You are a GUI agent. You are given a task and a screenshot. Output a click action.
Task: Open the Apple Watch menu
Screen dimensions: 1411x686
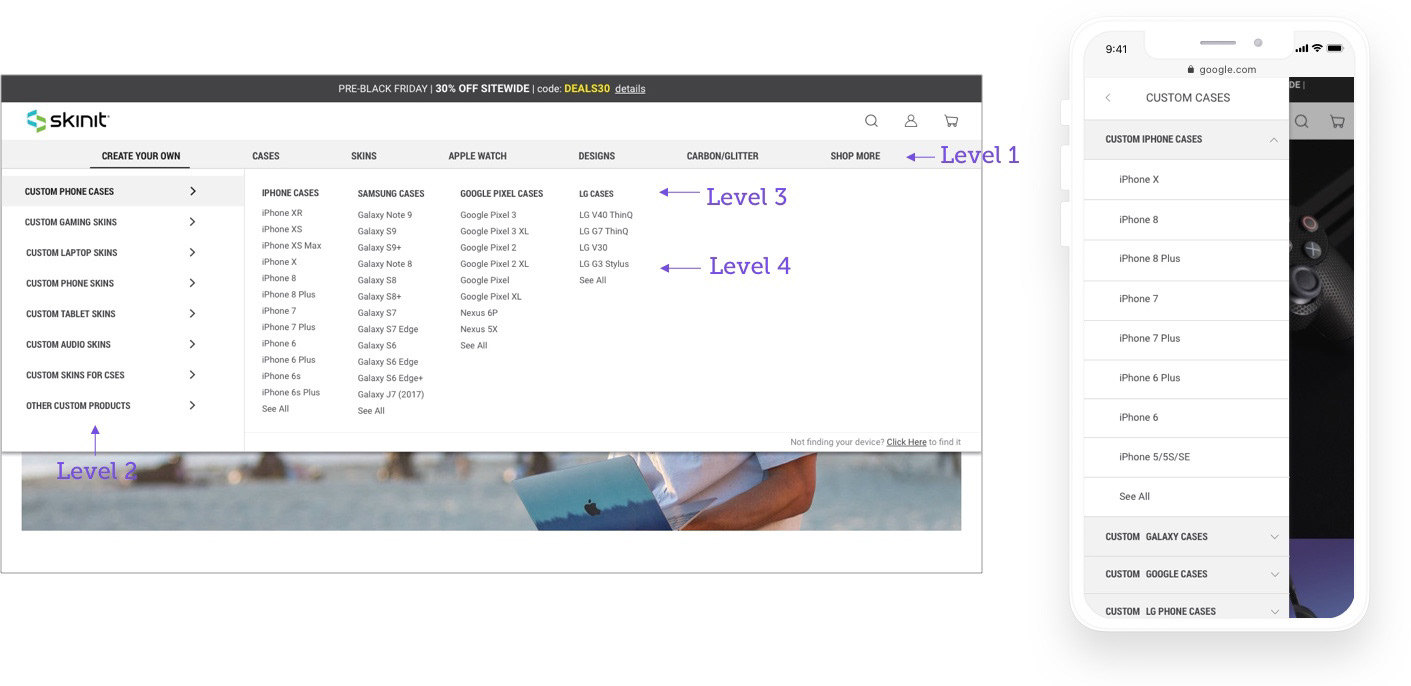(x=477, y=156)
